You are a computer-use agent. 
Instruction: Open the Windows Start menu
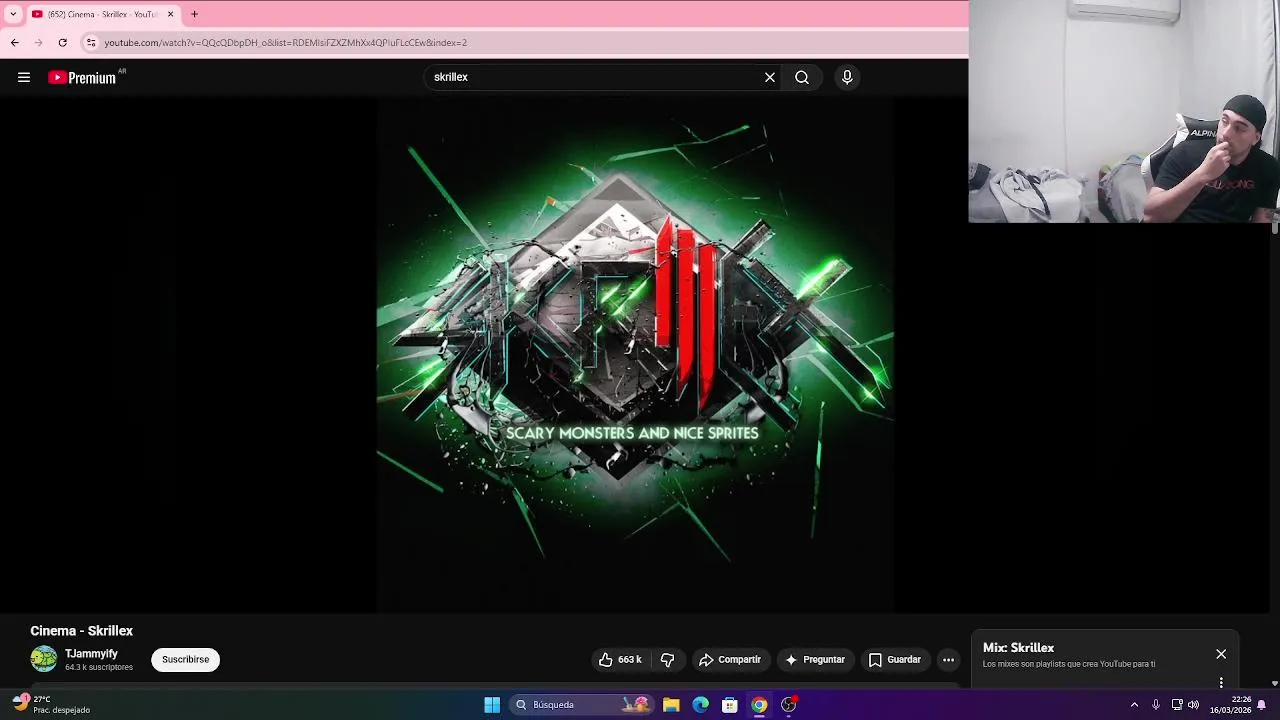pyautogui.click(x=492, y=705)
